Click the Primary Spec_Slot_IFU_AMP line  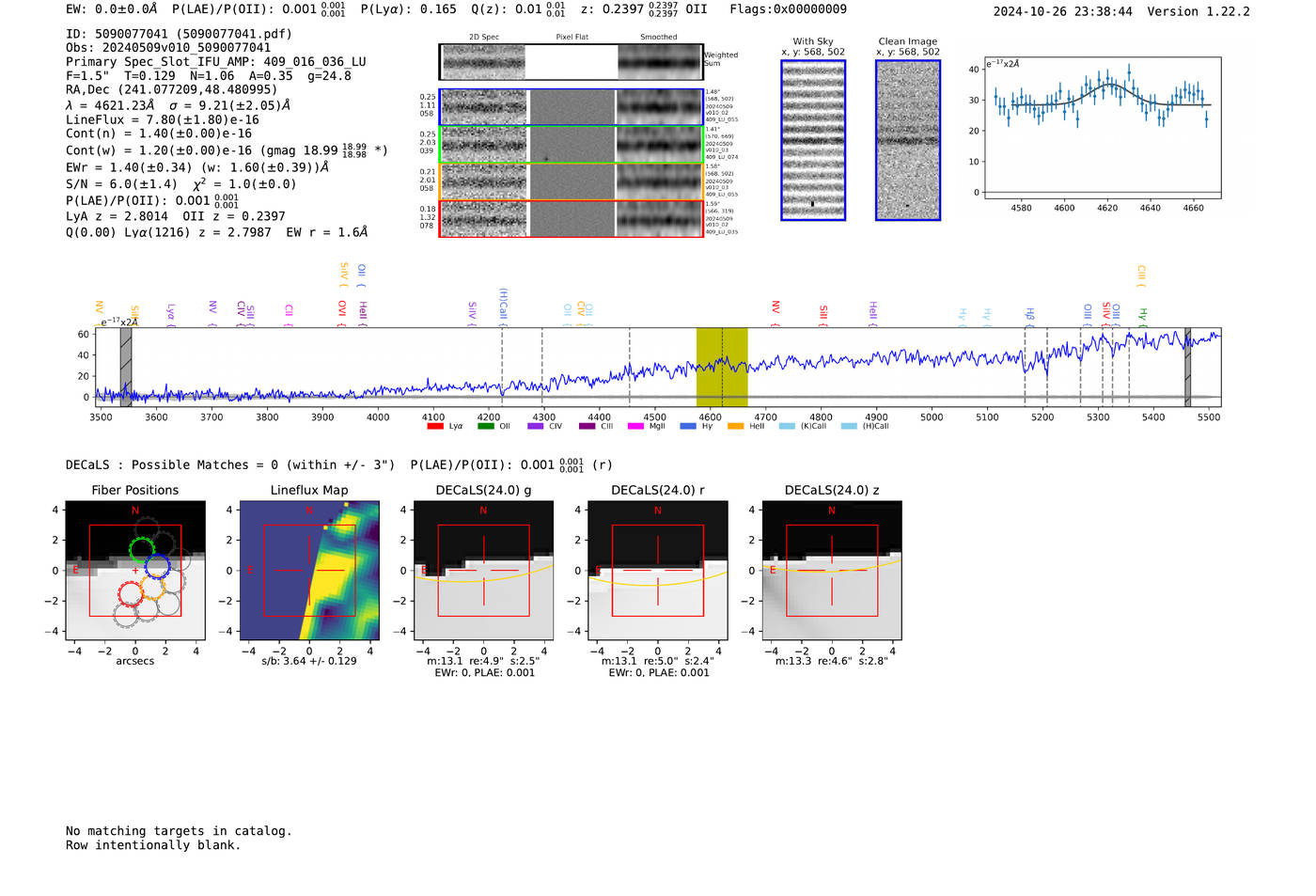click(x=216, y=62)
